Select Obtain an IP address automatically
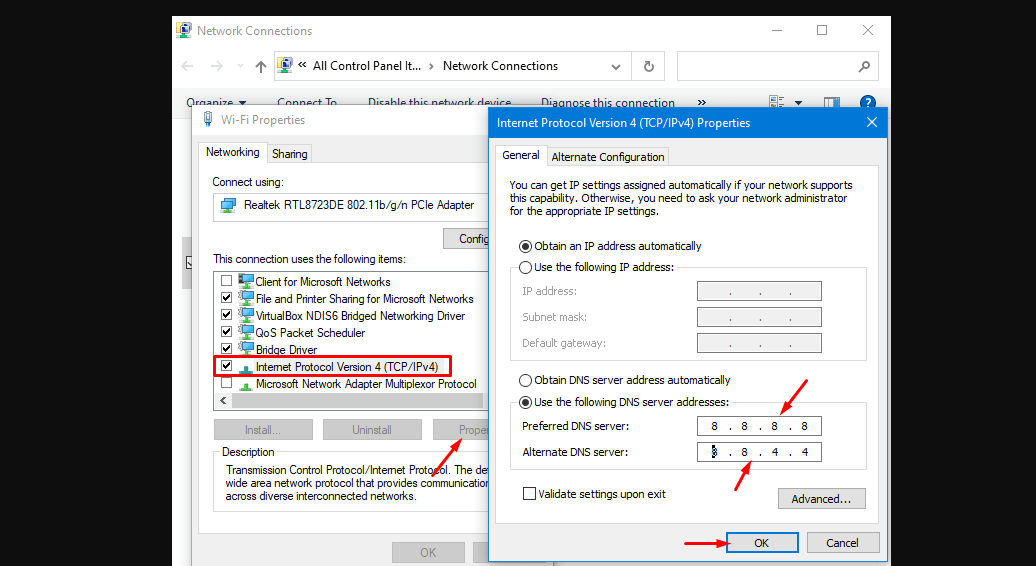This screenshot has height=566, width=1036. (x=525, y=246)
